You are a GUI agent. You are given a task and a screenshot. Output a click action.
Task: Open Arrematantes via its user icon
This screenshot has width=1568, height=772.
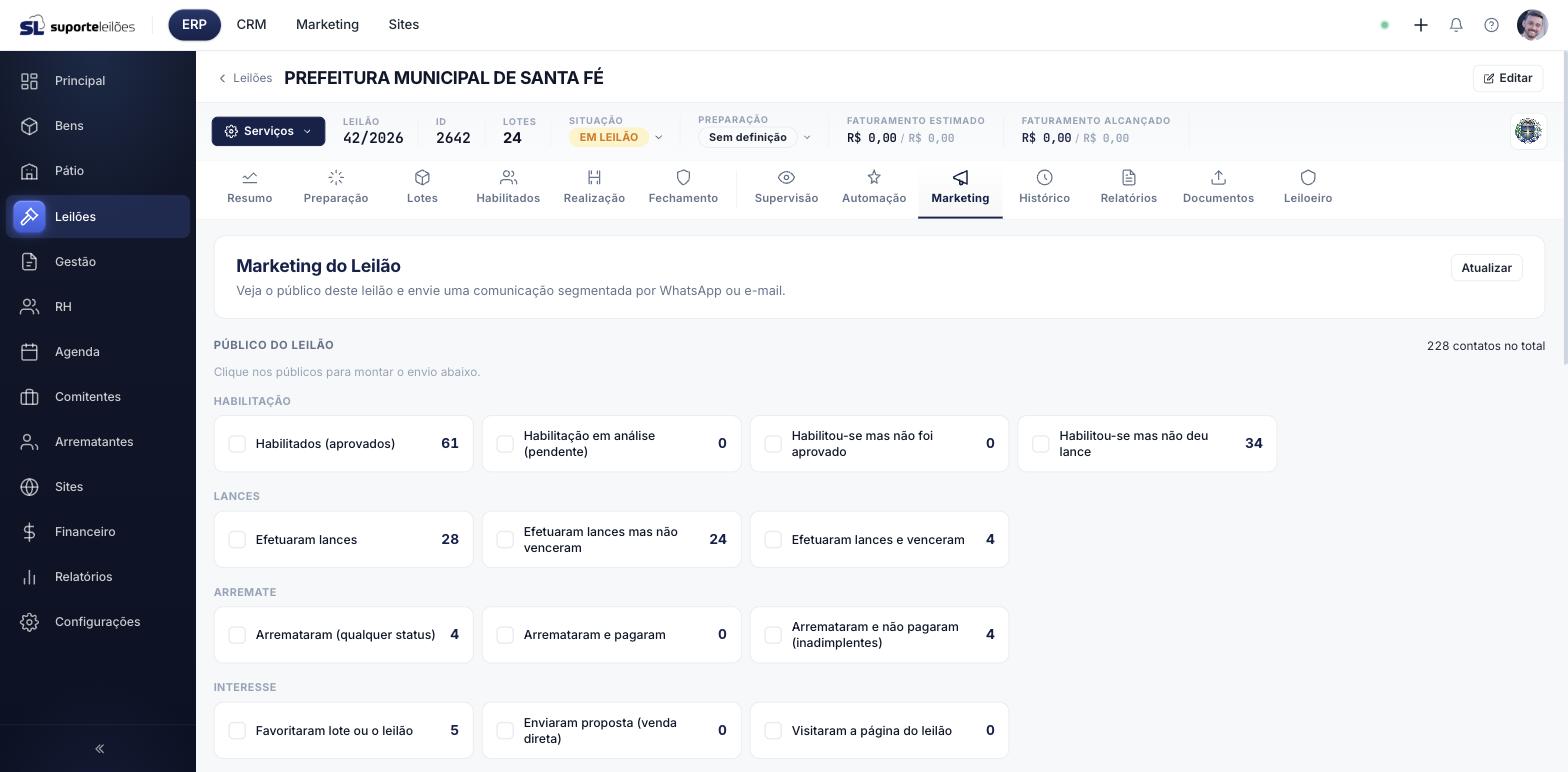[x=30, y=442]
